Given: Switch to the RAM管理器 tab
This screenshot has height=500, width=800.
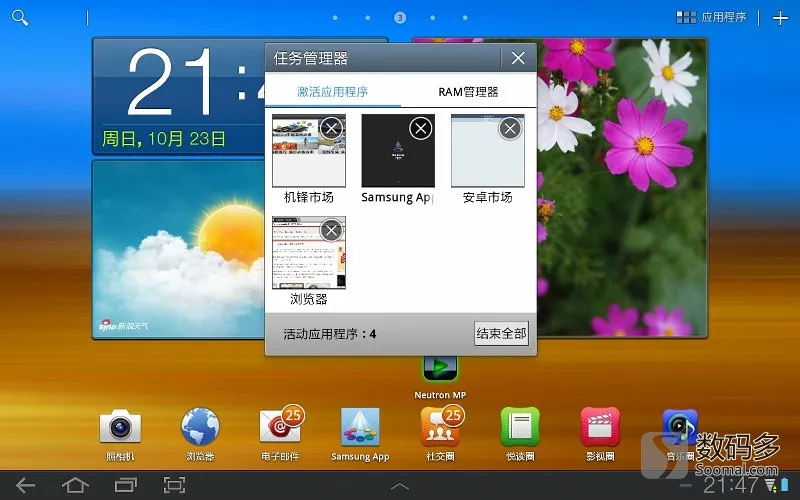Looking at the screenshot, I should [468, 92].
